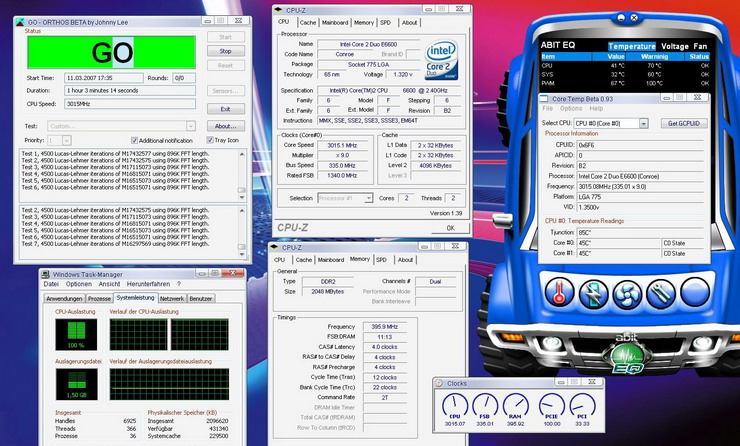Open the processor Selection dropdown in CPU-Z
Image resolution: width=740 pixels, height=446 pixels.
[369, 198]
